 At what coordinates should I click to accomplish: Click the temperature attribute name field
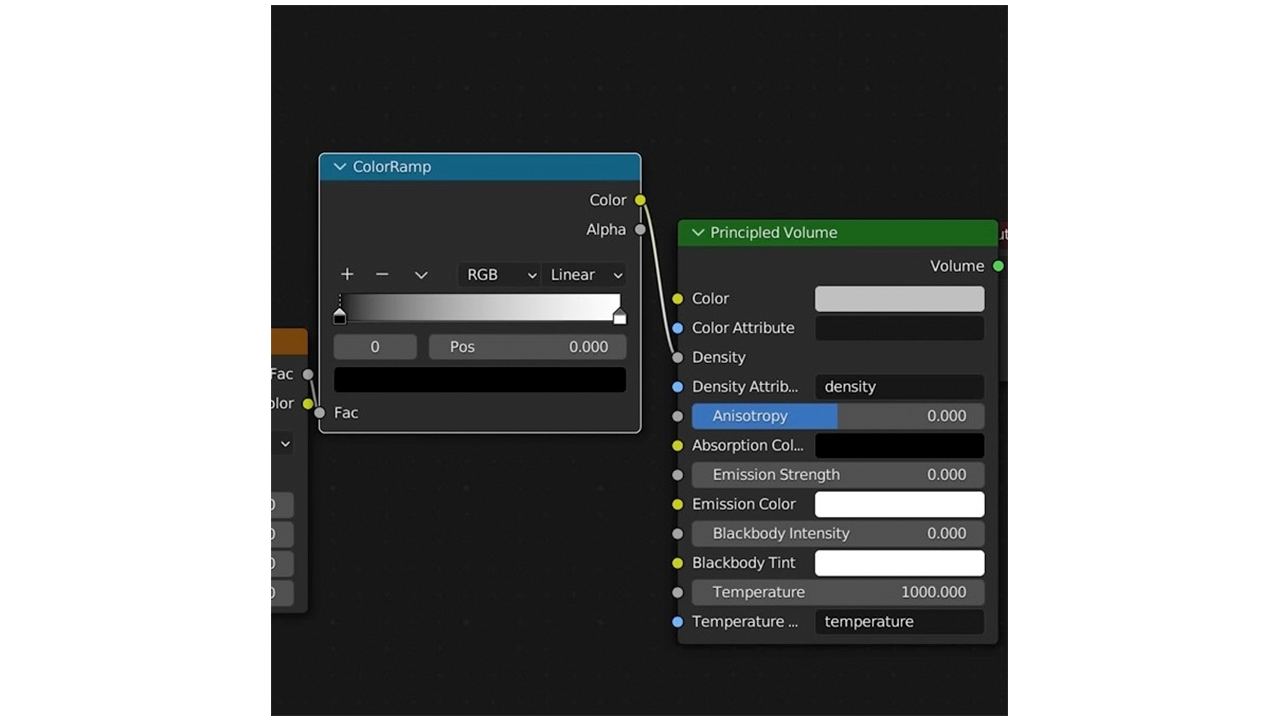click(x=900, y=622)
